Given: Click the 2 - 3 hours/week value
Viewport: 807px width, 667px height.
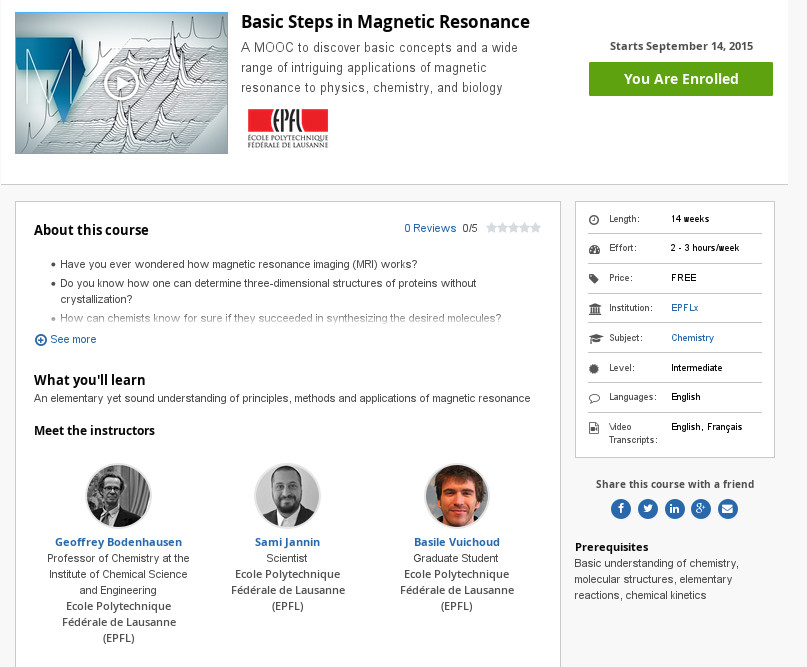Looking at the screenshot, I should click(x=705, y=248).
